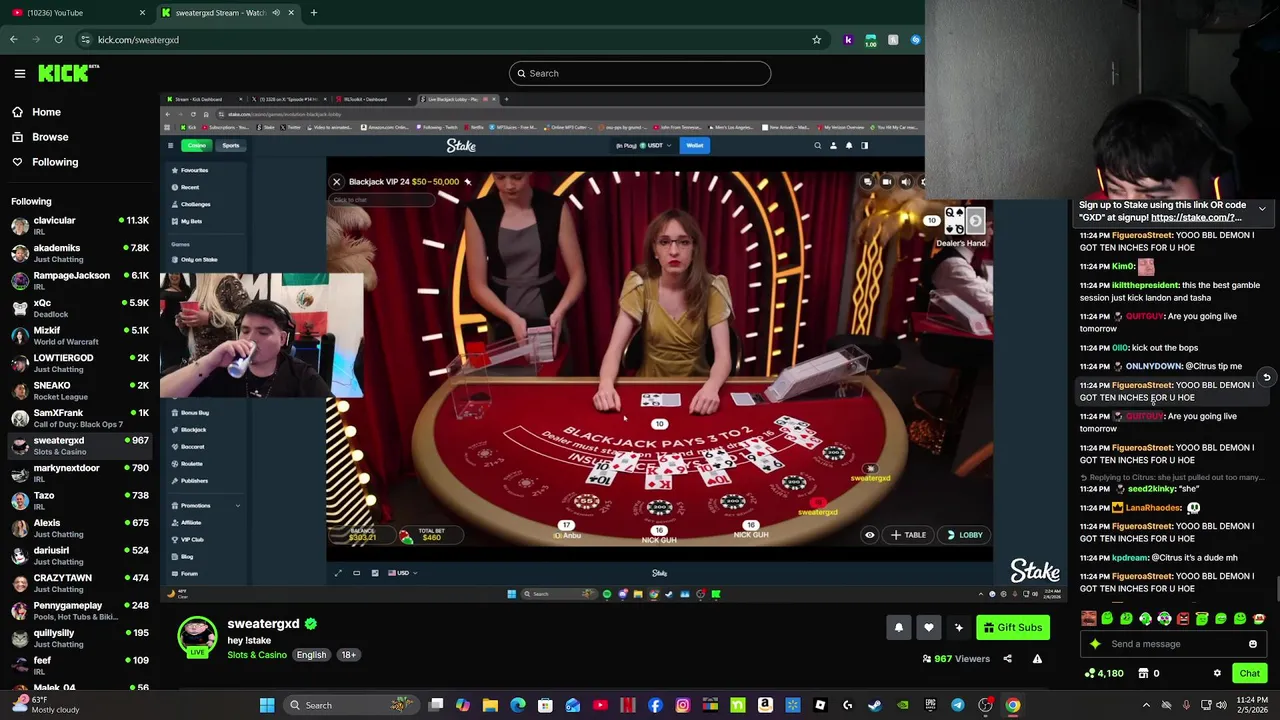This screenshot has width=1280, height=720.
Task: Bookmark this page with star icon
Action: (816, 40)
